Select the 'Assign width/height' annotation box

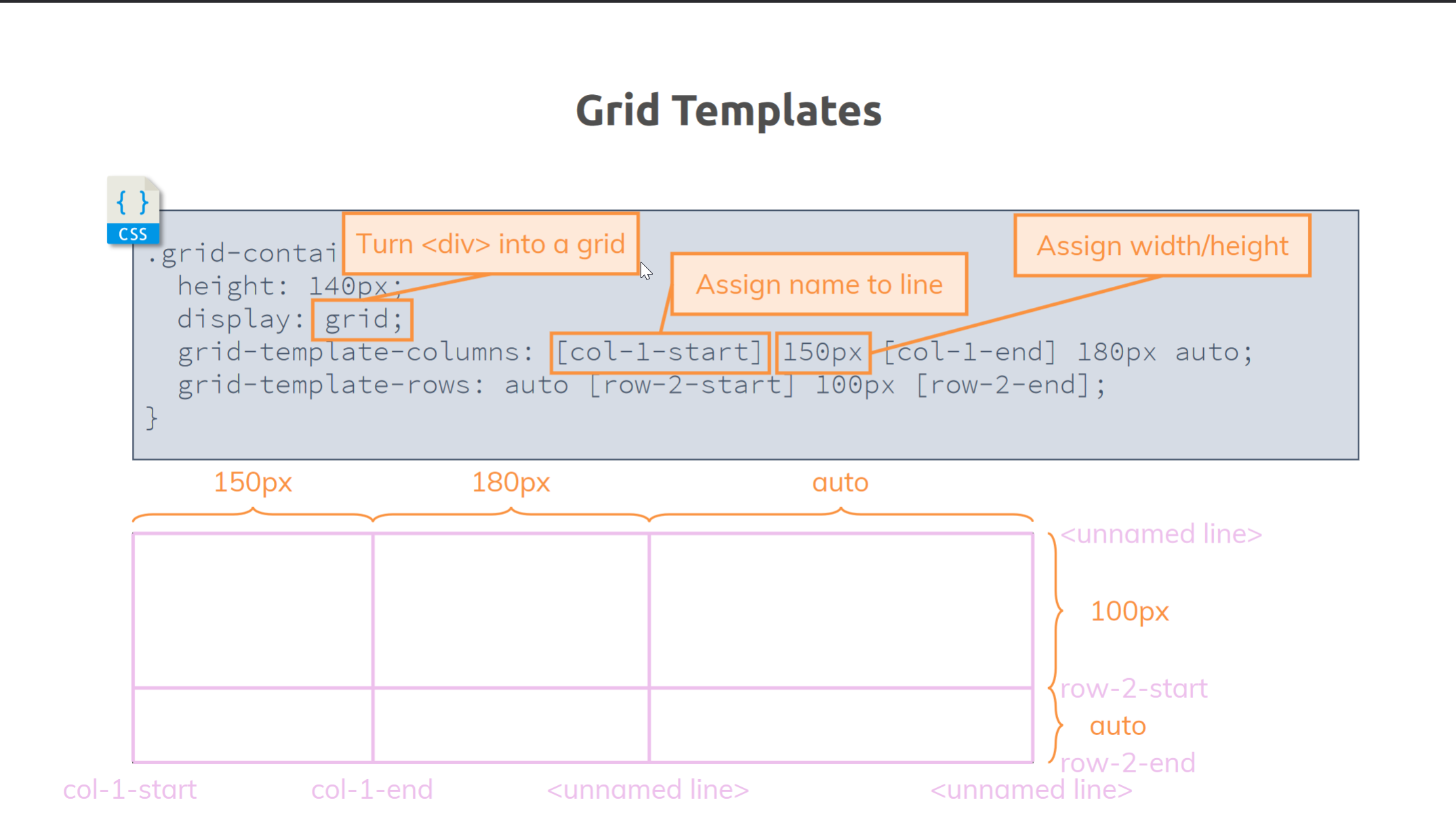(x=1162, y=245)
